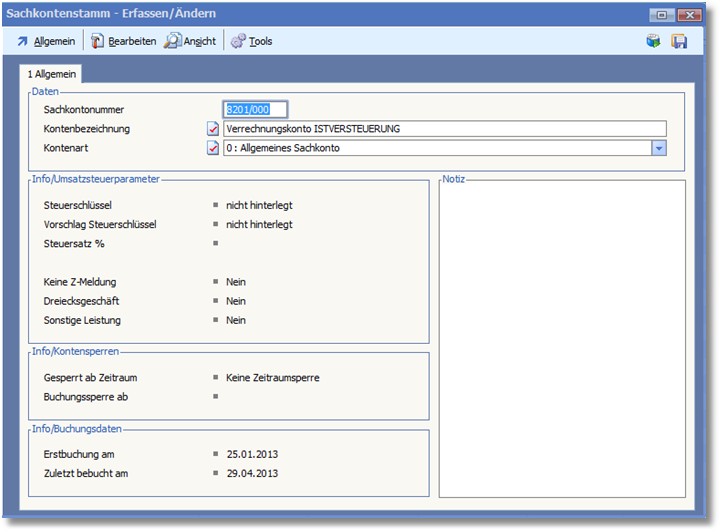Click the books icon in the toolbar
The height and width of the screenshot is (532, 720).
coord(653,41)
